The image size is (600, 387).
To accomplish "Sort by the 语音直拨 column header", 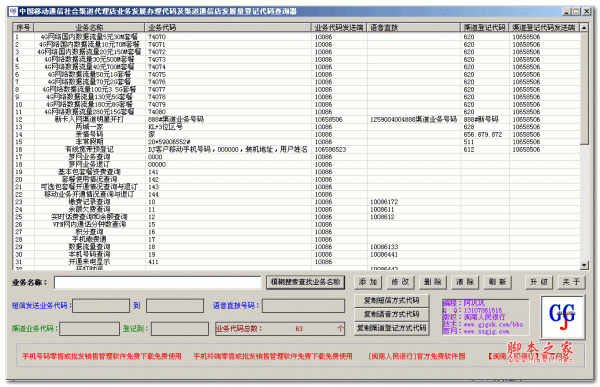I will pyautogui.click(x=414, y=28).
